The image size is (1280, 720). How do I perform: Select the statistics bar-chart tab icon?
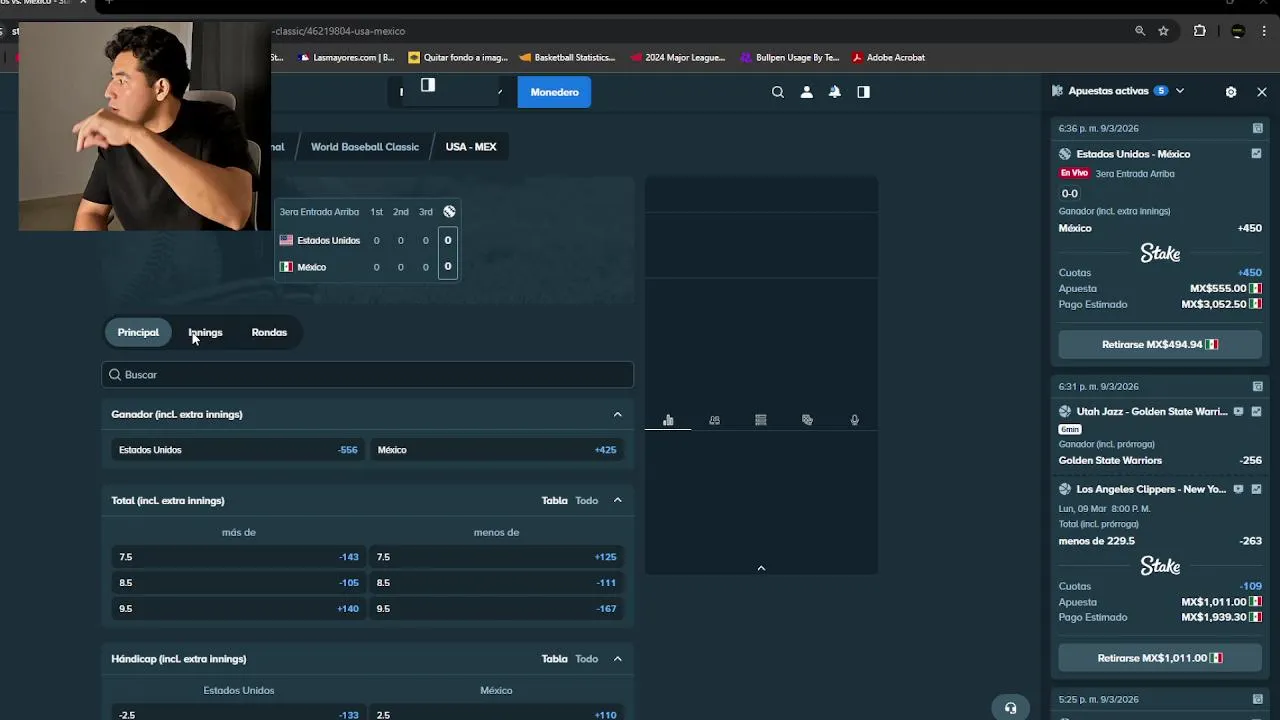tap(668, 420)
